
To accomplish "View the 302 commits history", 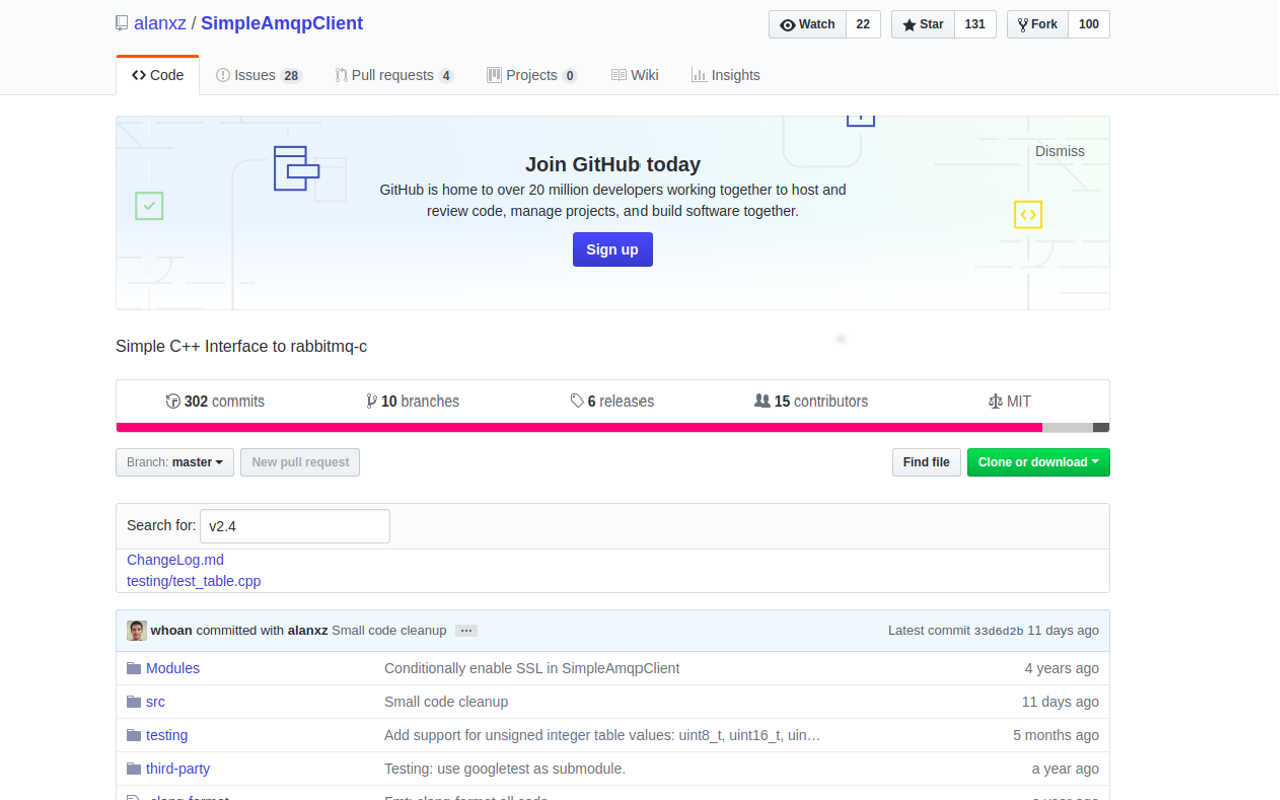I will 215,401.
